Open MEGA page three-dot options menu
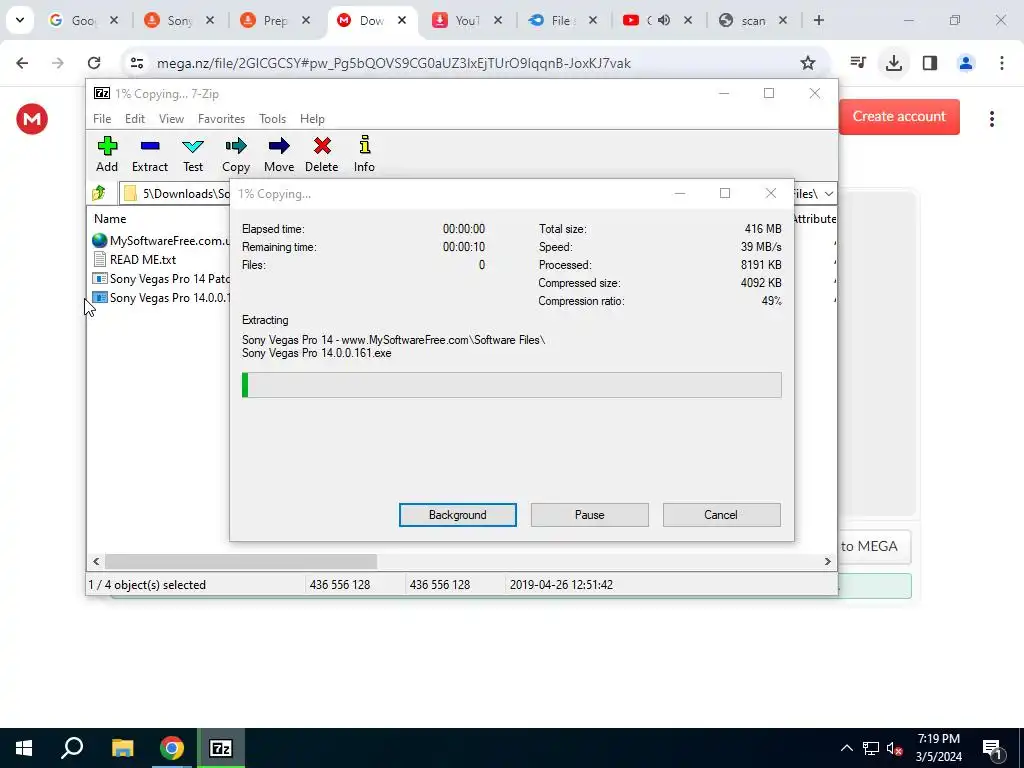This screenshot has height=768, width=1024. [992, 119]
